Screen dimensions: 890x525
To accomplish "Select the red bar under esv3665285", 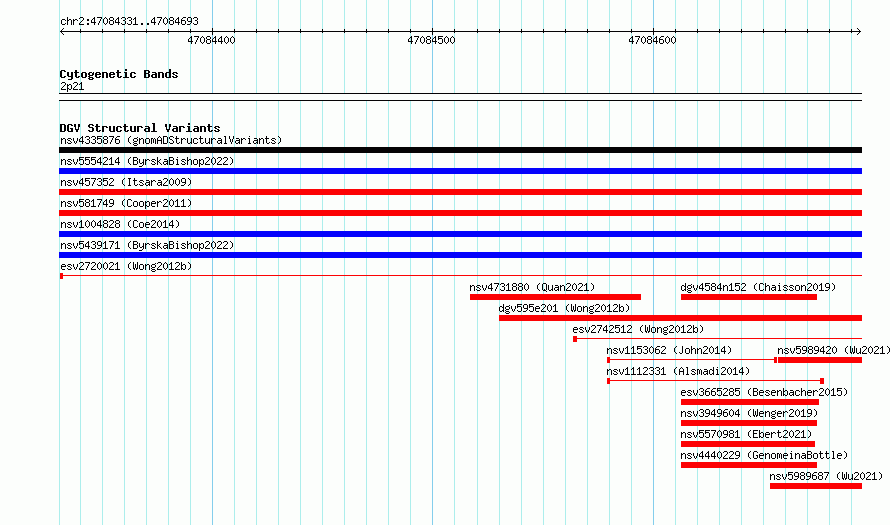I will [750, 402].
